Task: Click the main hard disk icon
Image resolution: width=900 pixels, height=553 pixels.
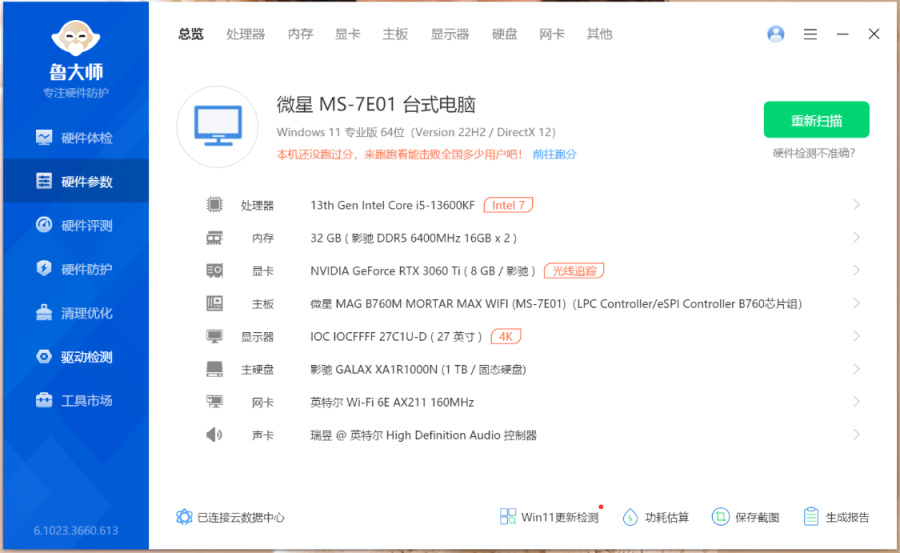Action: [214, 369]
